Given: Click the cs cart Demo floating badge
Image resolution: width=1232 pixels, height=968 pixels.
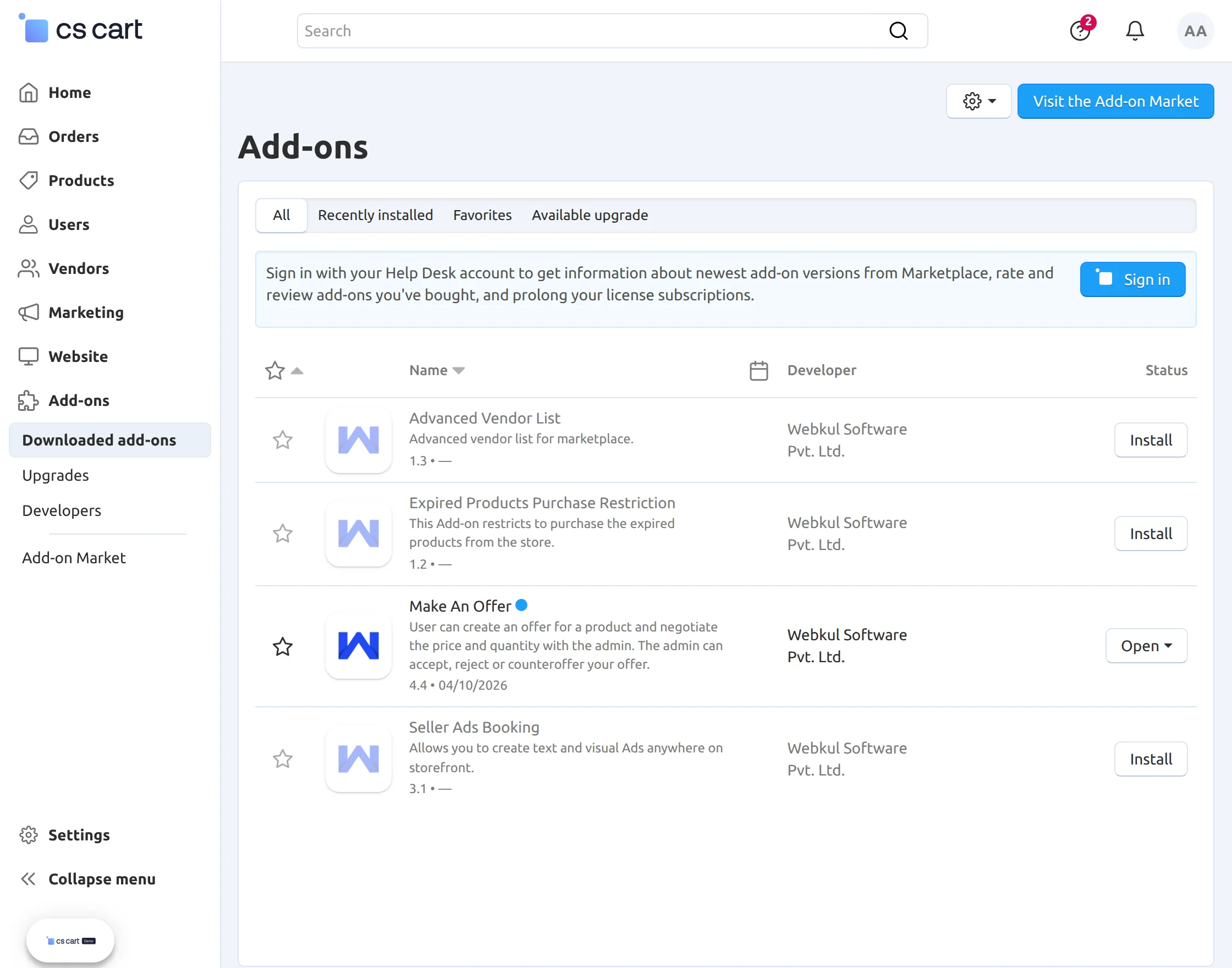Looking at the screenshot, I should (x=70, y=941).
